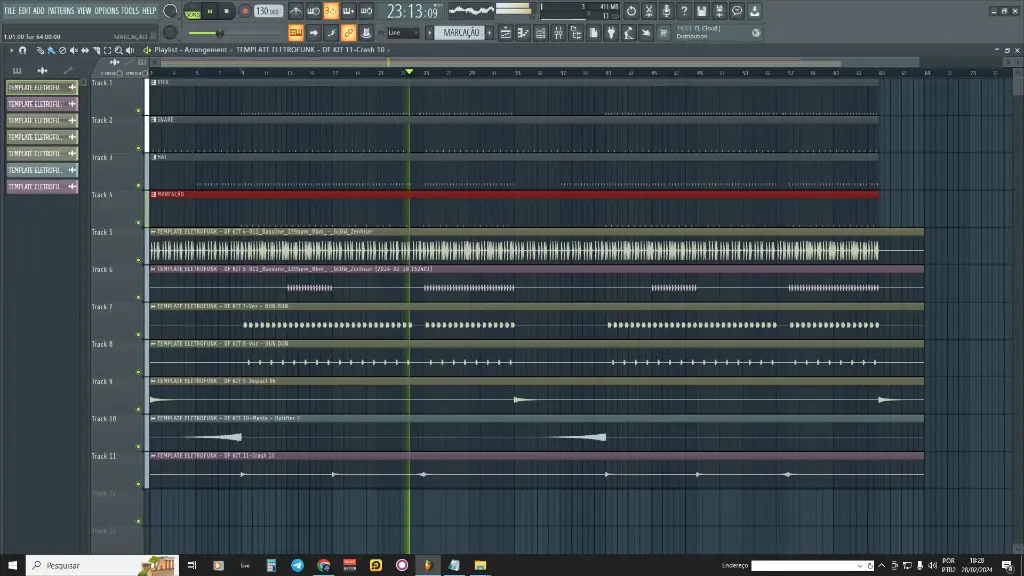Open the Channel rack view icon
Viewport: 1024px width, 576px height.
[541, 33]
